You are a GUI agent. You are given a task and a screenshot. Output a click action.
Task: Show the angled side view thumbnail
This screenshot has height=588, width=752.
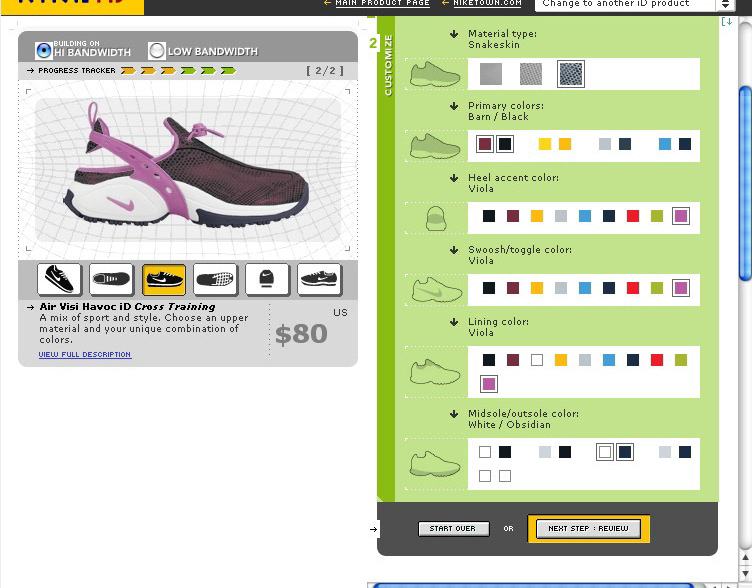[59, 279]
